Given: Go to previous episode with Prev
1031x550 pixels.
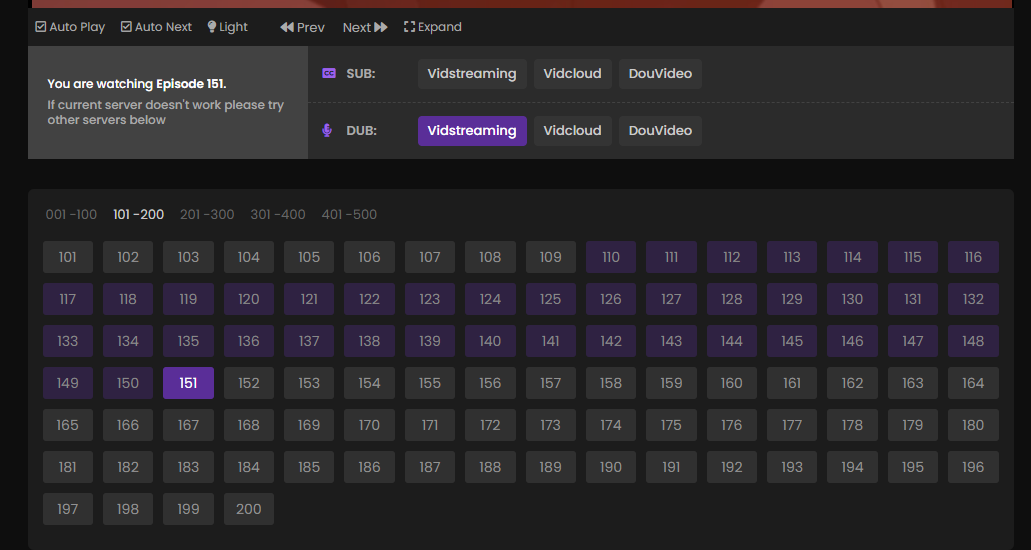Looking at the screenshot, I should click(x=302, y=27).
